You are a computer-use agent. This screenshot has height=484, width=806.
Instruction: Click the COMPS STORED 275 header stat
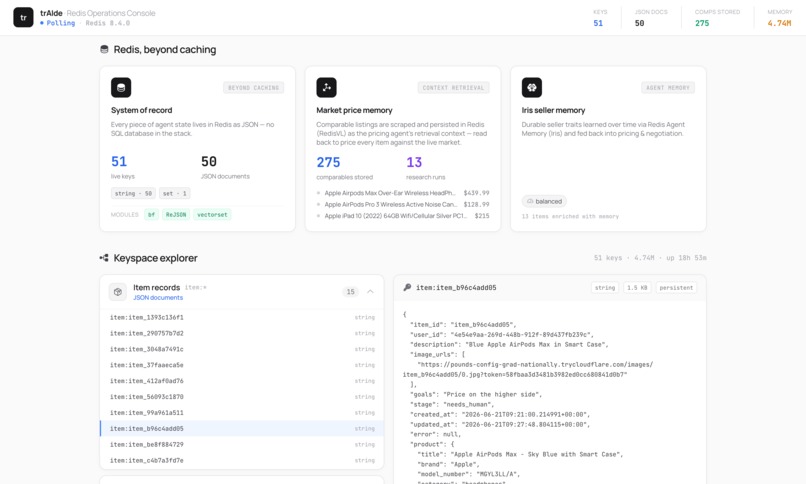pyautogui.click(x=717, y=18)
